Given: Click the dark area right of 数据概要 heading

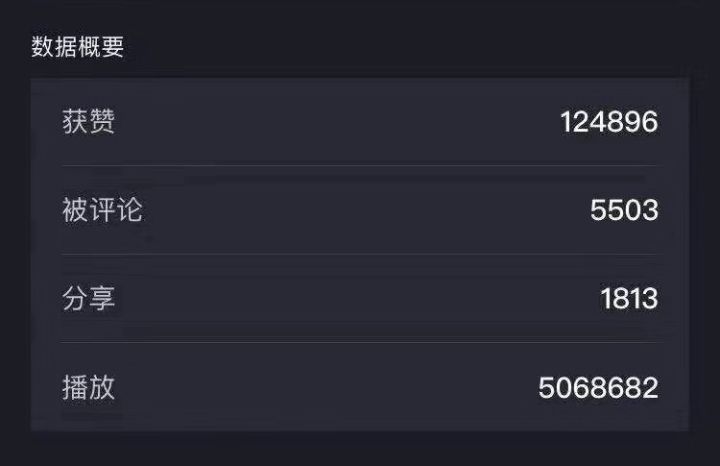Looking at the screenshot, I should point(400,47).
